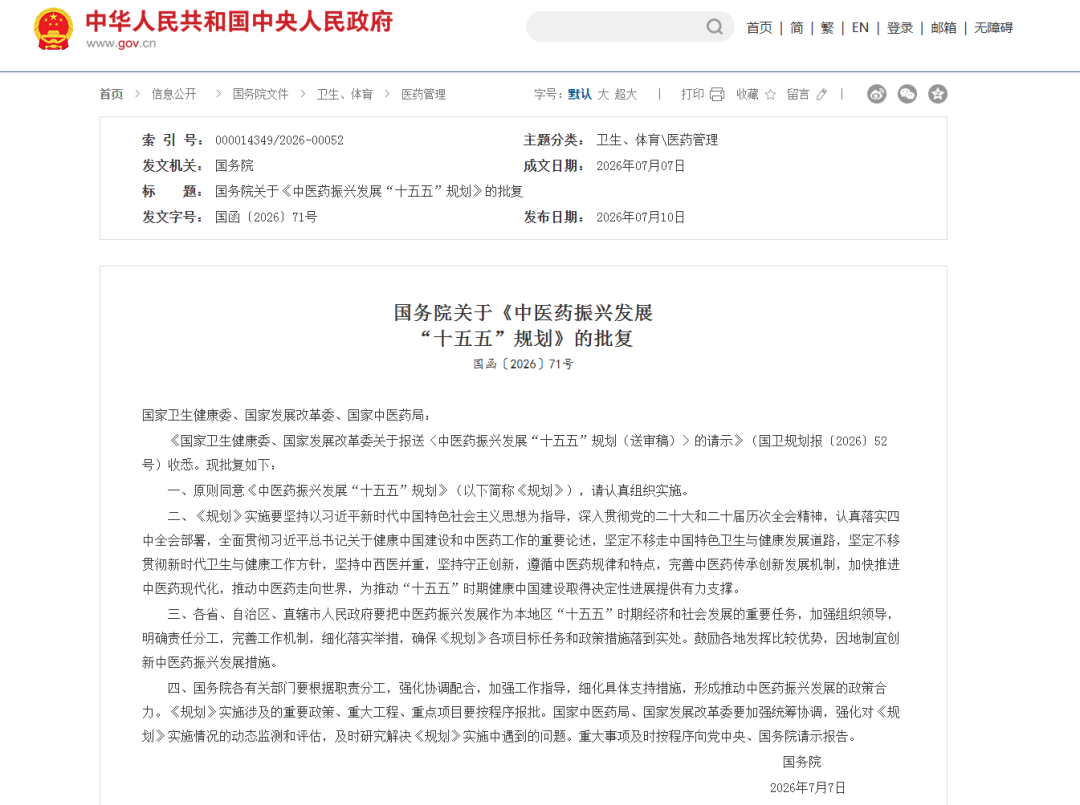Click the national emblem logo
Image resolution: width=1080 pixels, height=805 pixels.
[x=53, y=29]
